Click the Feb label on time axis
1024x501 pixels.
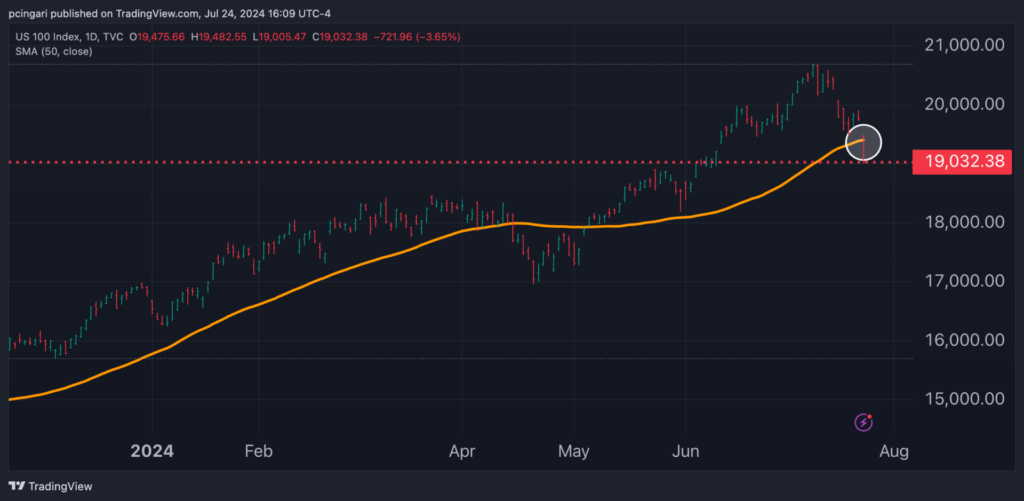258,451
